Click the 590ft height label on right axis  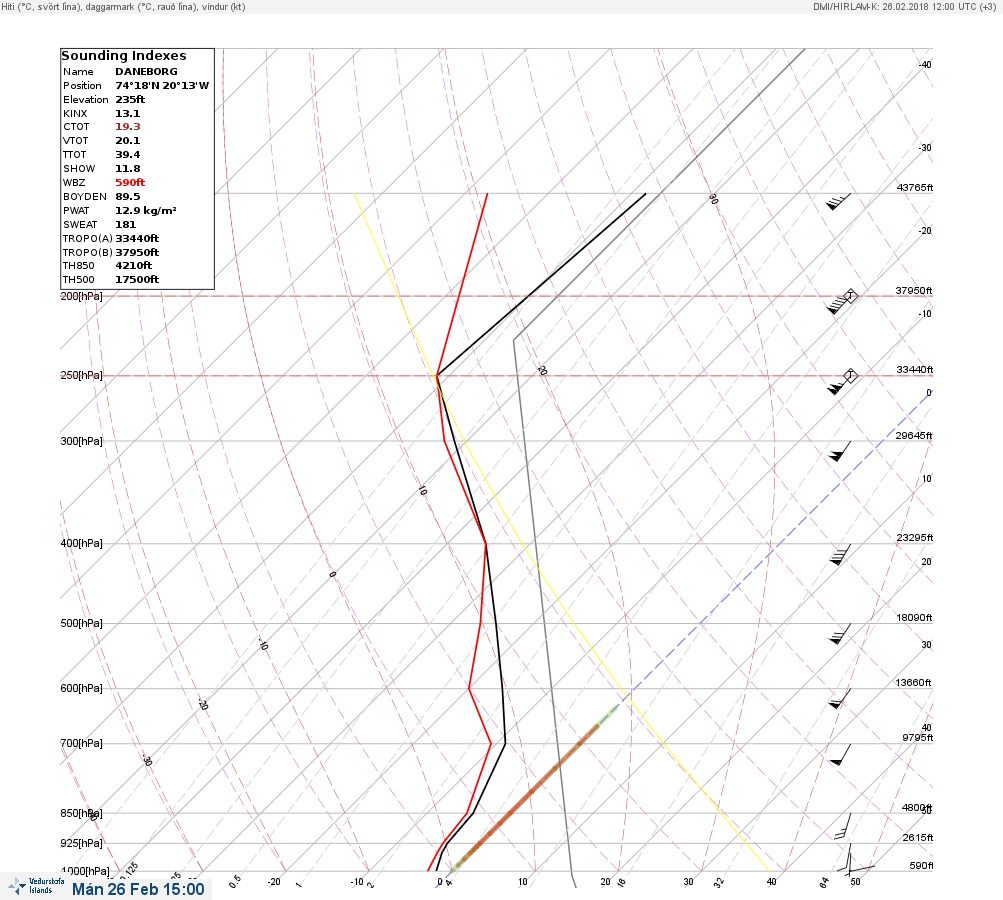coord(922,865)
